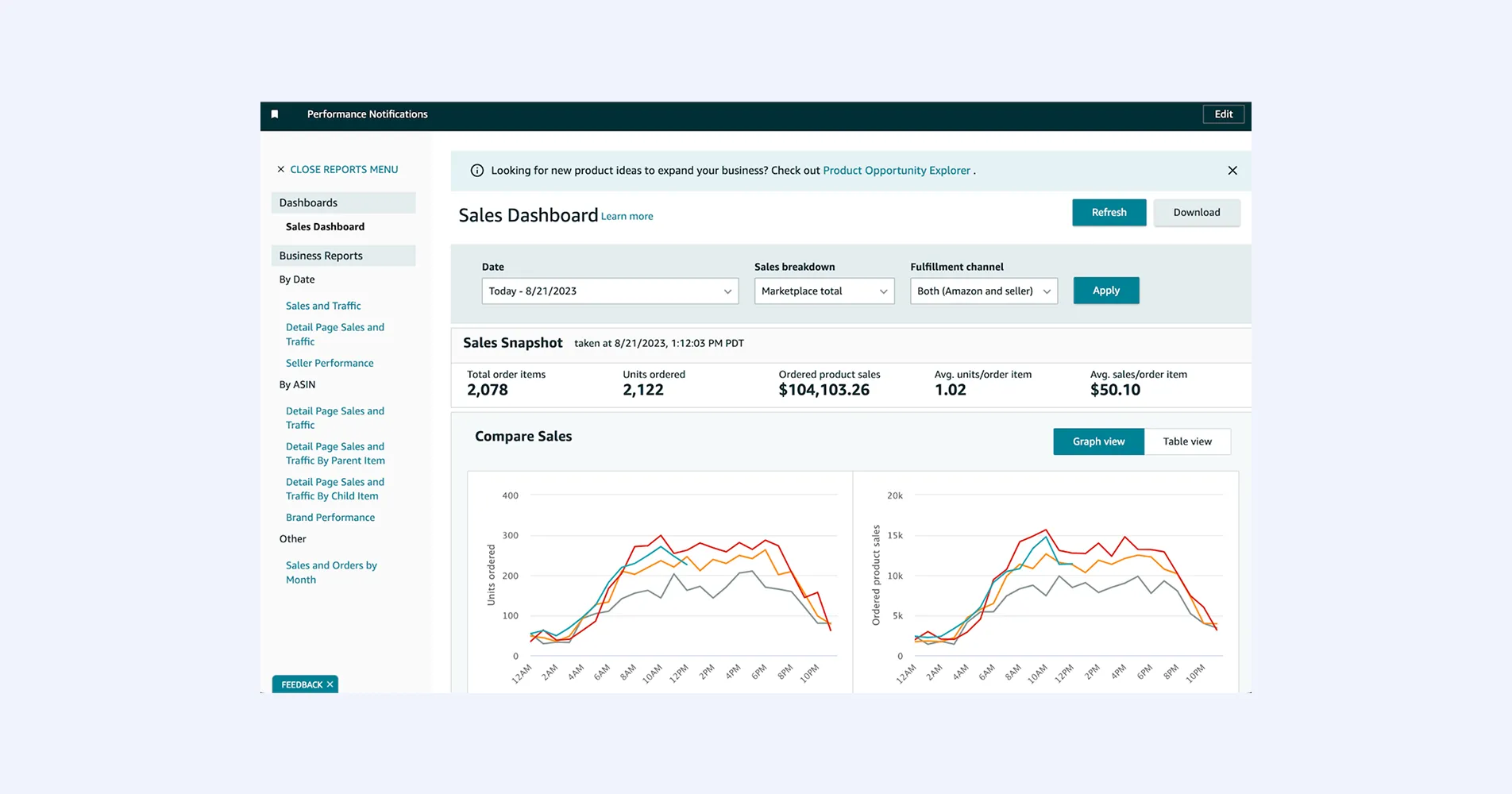Click the info icon in the notification banner
This screenshot has width=1512, height=794.
coord(476,170)
